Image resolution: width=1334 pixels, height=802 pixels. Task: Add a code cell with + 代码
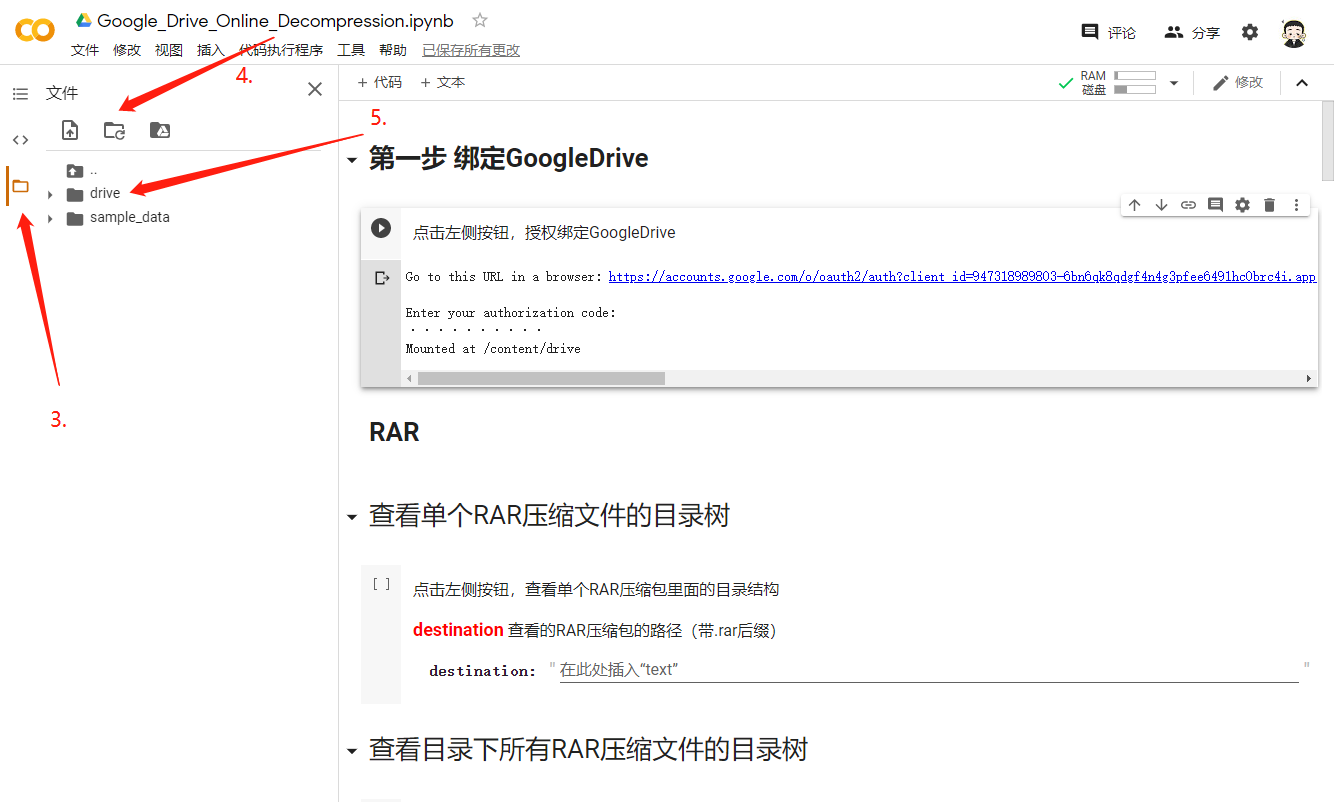(379, 82)
